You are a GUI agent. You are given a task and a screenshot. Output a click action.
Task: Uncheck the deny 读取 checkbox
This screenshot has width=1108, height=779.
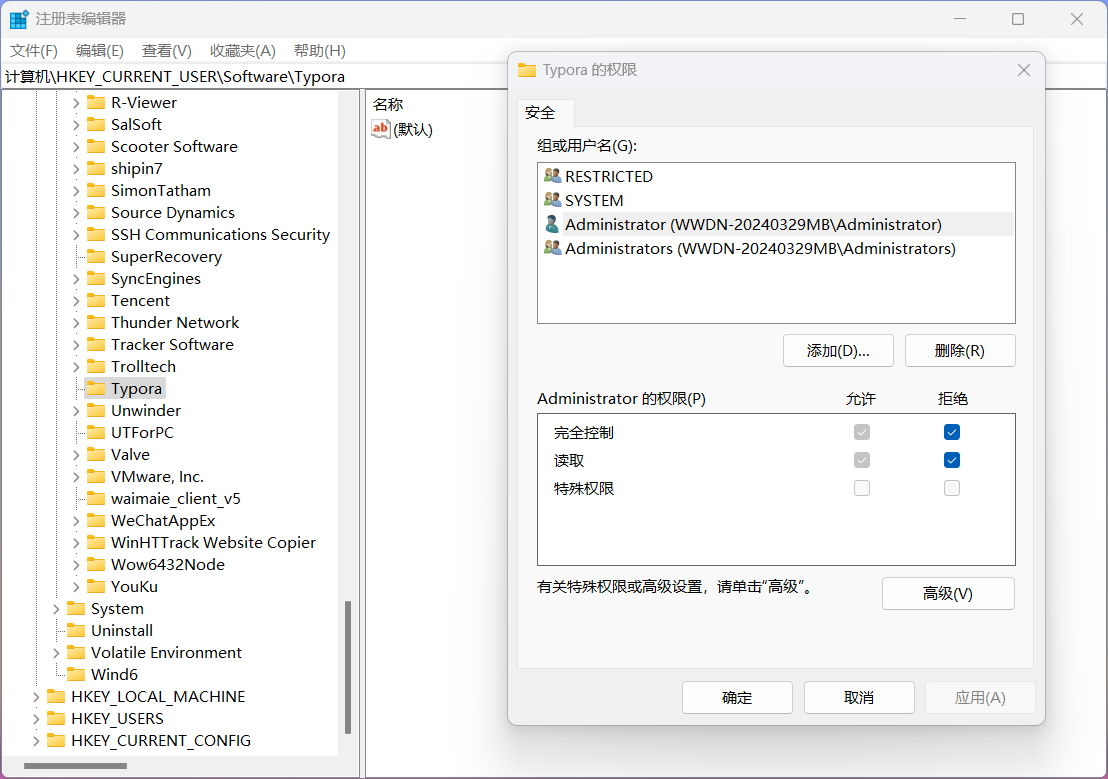click(952, 460)
